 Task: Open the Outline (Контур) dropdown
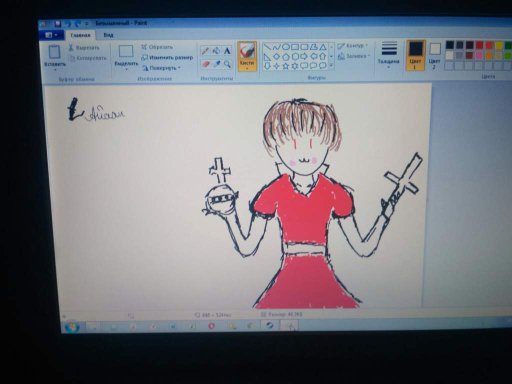point(352,46)
